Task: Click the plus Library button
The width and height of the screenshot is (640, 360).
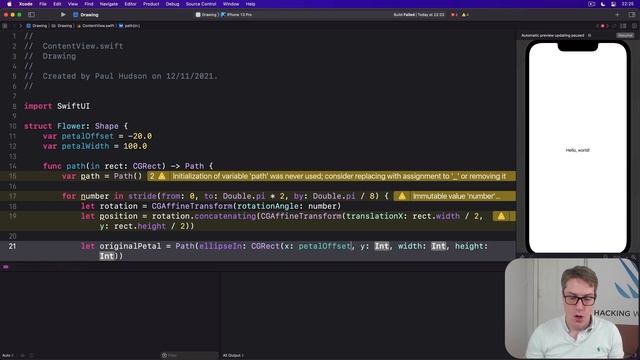Action: (x=617, y=15)
